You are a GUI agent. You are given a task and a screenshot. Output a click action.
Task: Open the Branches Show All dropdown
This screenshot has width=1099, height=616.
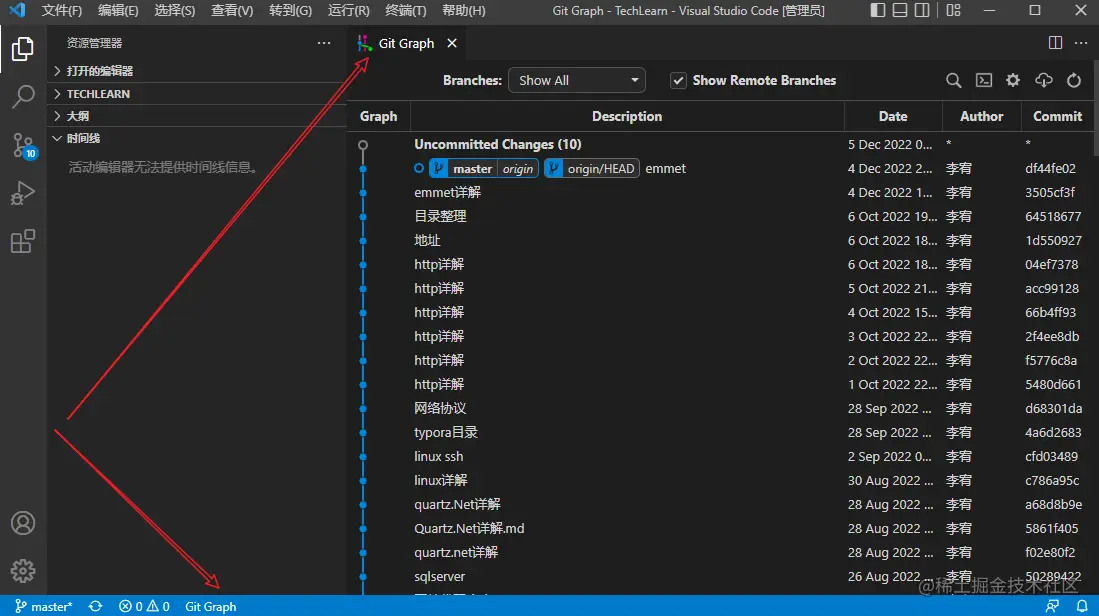coord(577,81)
